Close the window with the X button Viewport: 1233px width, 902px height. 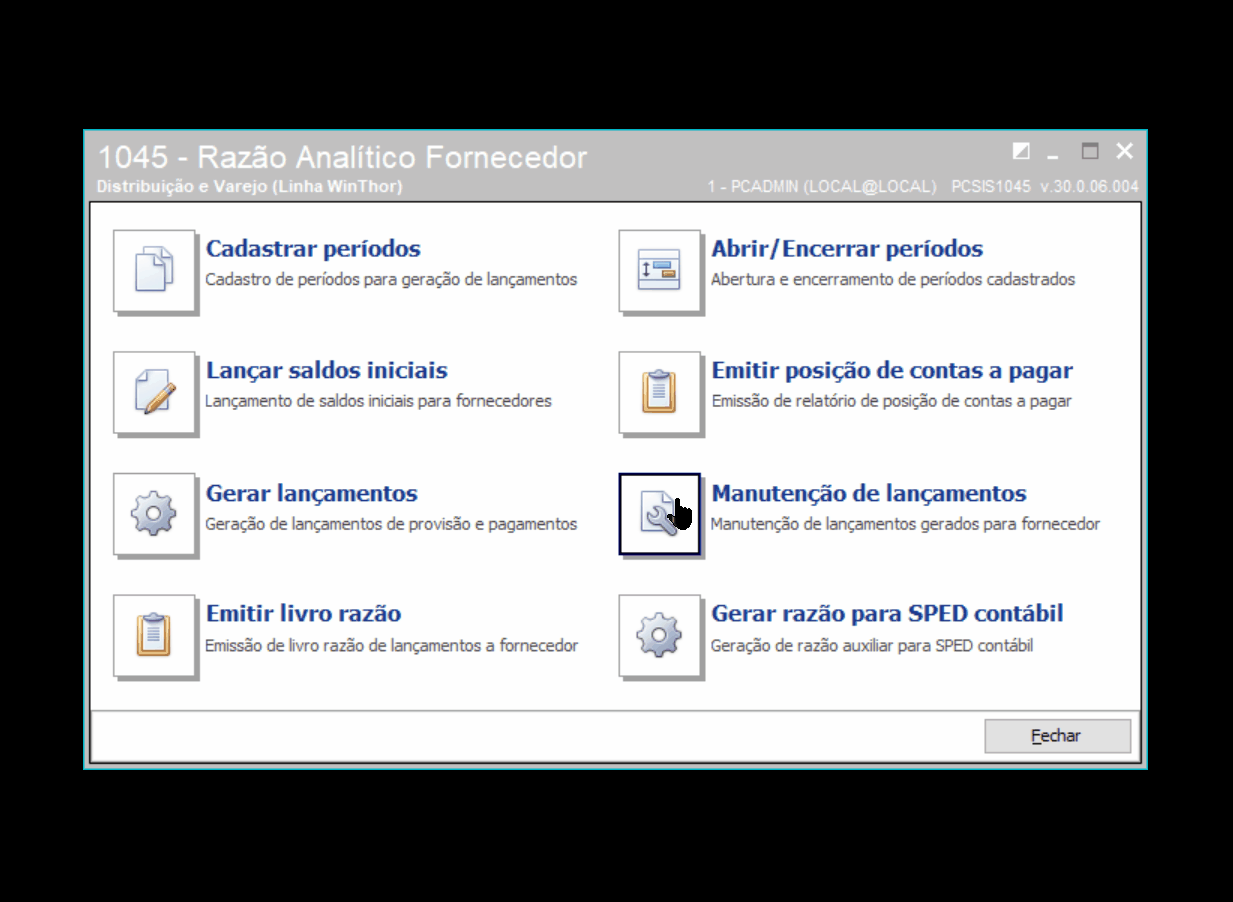point(1125,151)
